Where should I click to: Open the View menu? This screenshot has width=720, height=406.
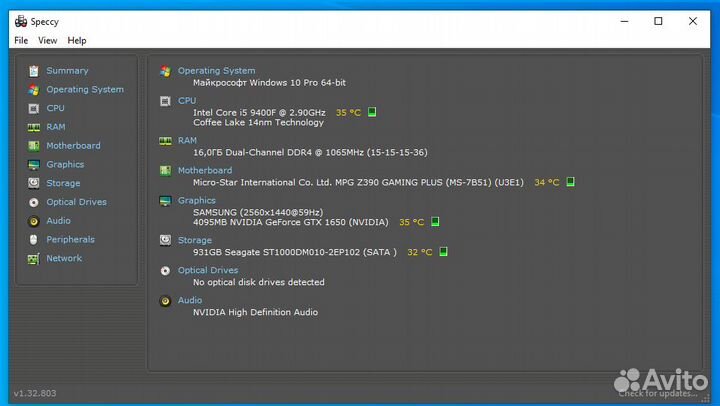pos(48,40)
